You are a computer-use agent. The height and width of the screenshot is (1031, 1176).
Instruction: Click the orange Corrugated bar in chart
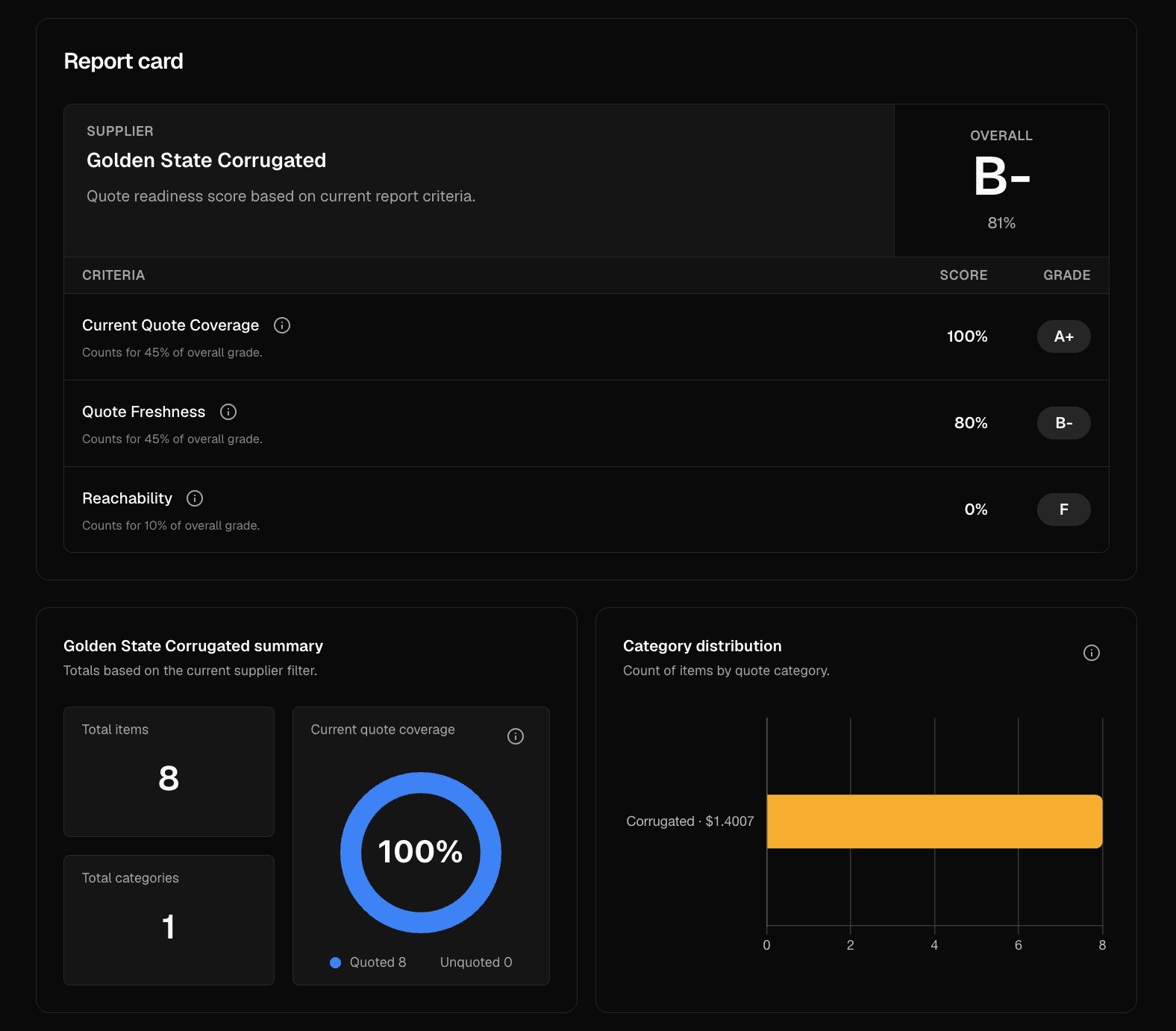(x=934, y=821)
